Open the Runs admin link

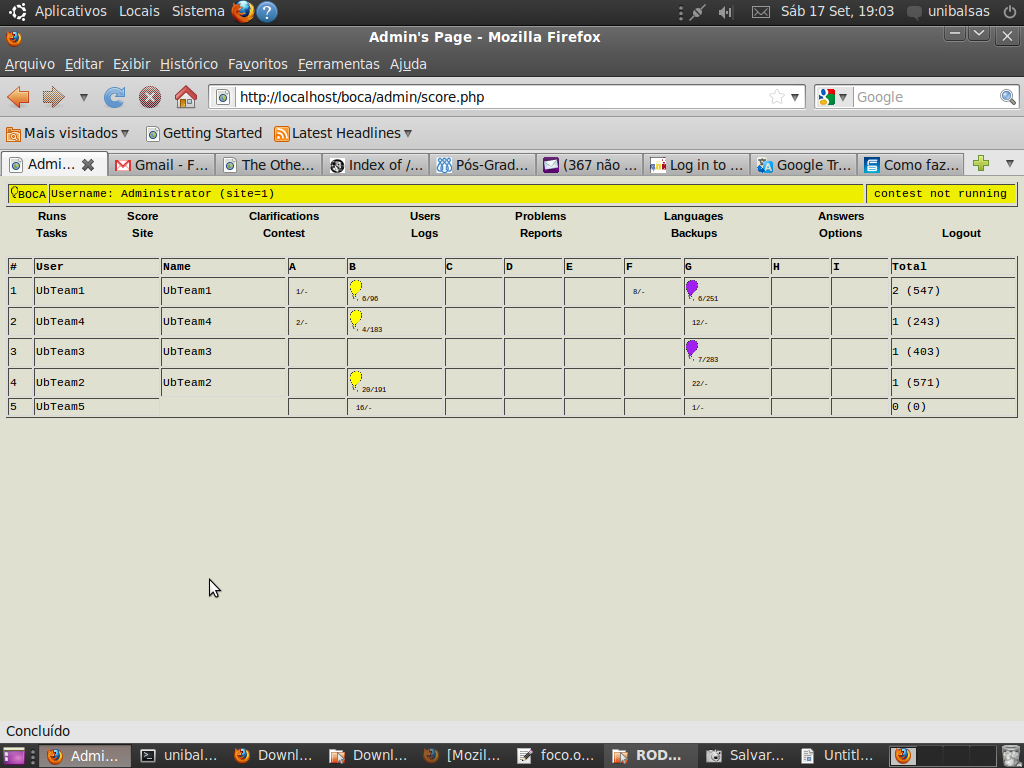click(52, 216)
